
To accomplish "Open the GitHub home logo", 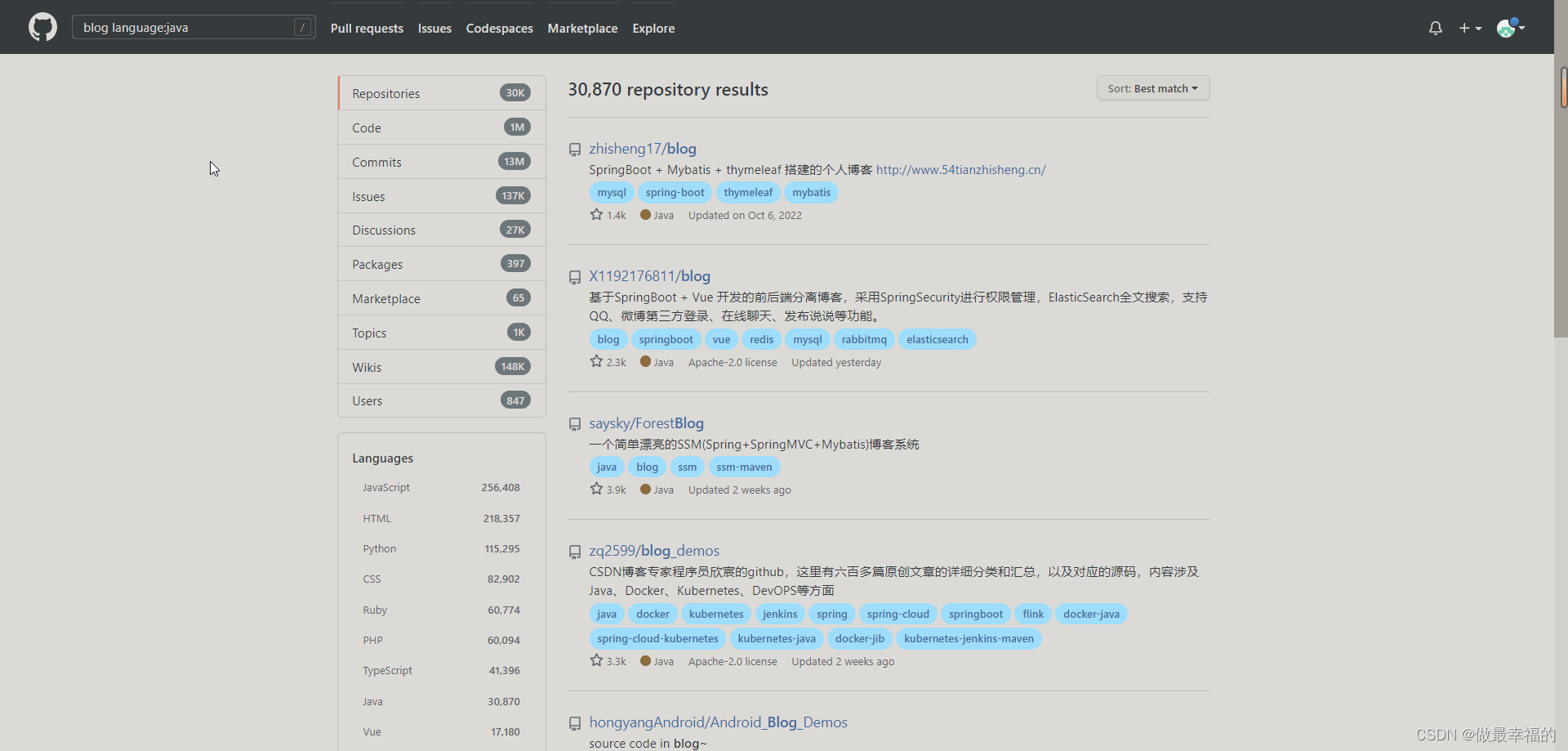I will tap(42, 27).
